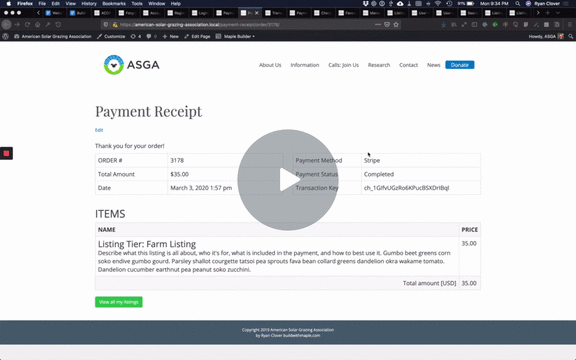Click the Donate button

(x=460, y=65)
